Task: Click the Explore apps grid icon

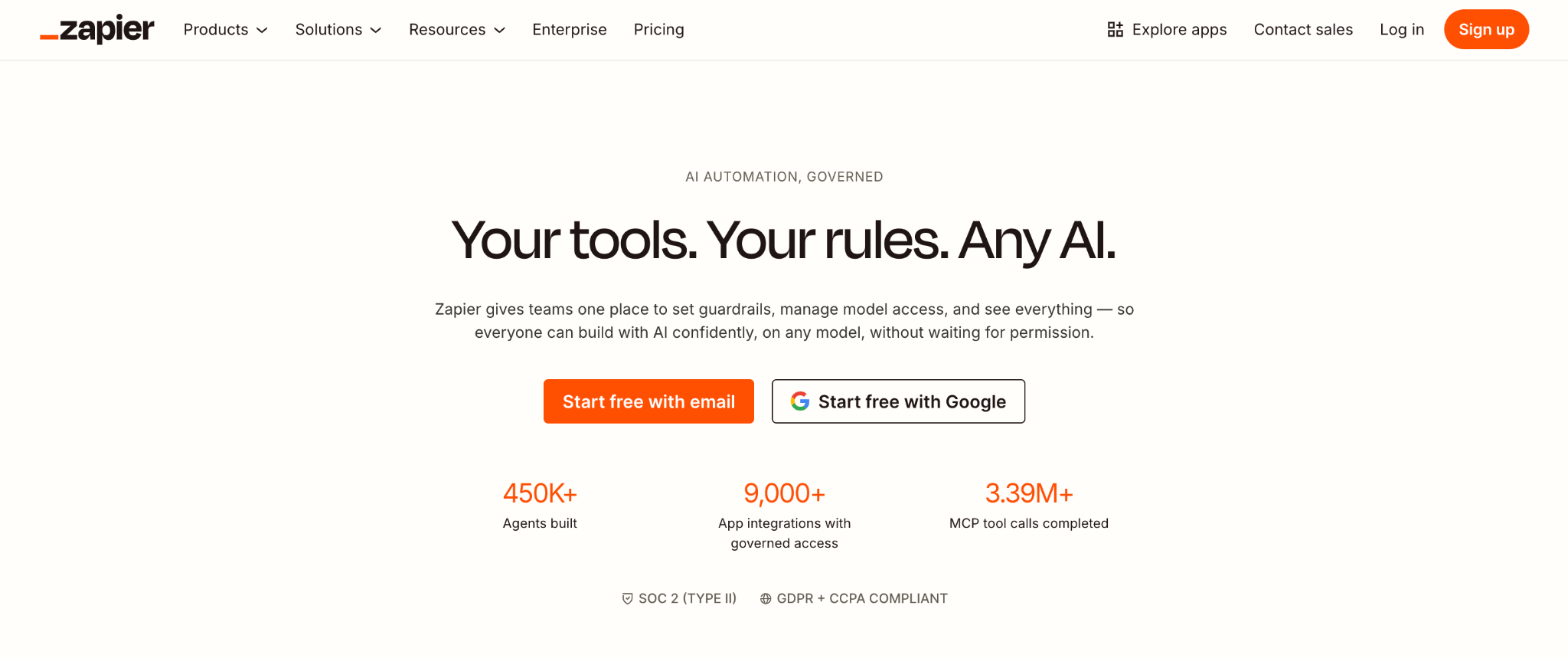Action: click(x=1115, y=28)
